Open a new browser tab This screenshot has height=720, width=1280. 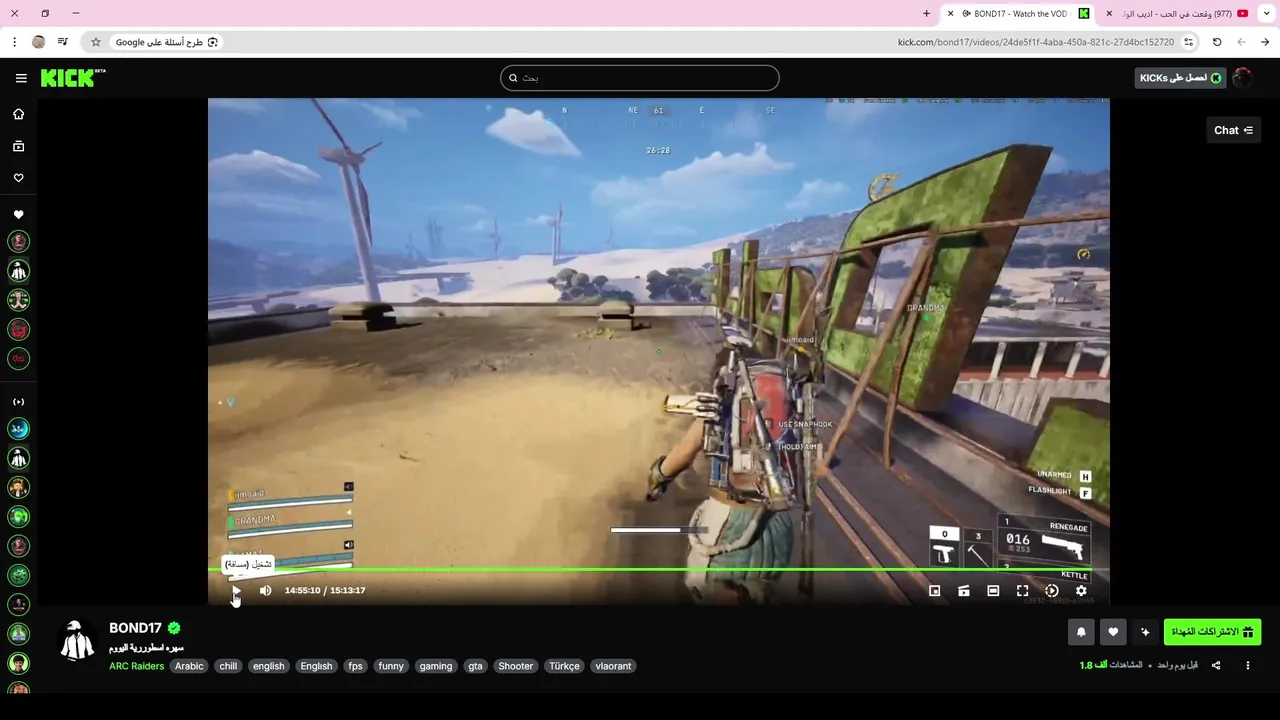[927, 14]
